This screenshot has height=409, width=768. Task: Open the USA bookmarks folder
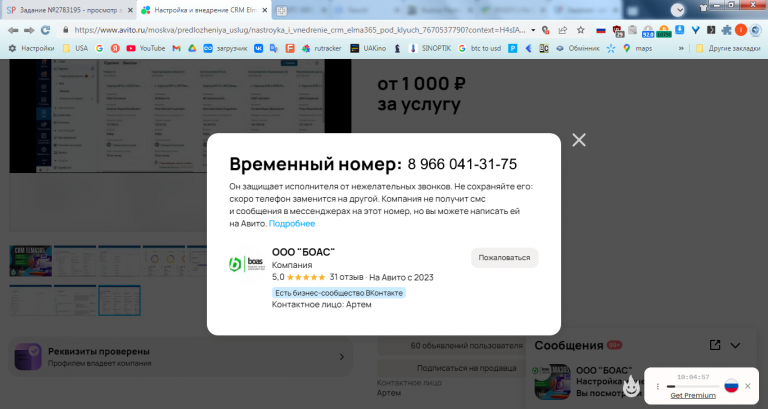75,48
